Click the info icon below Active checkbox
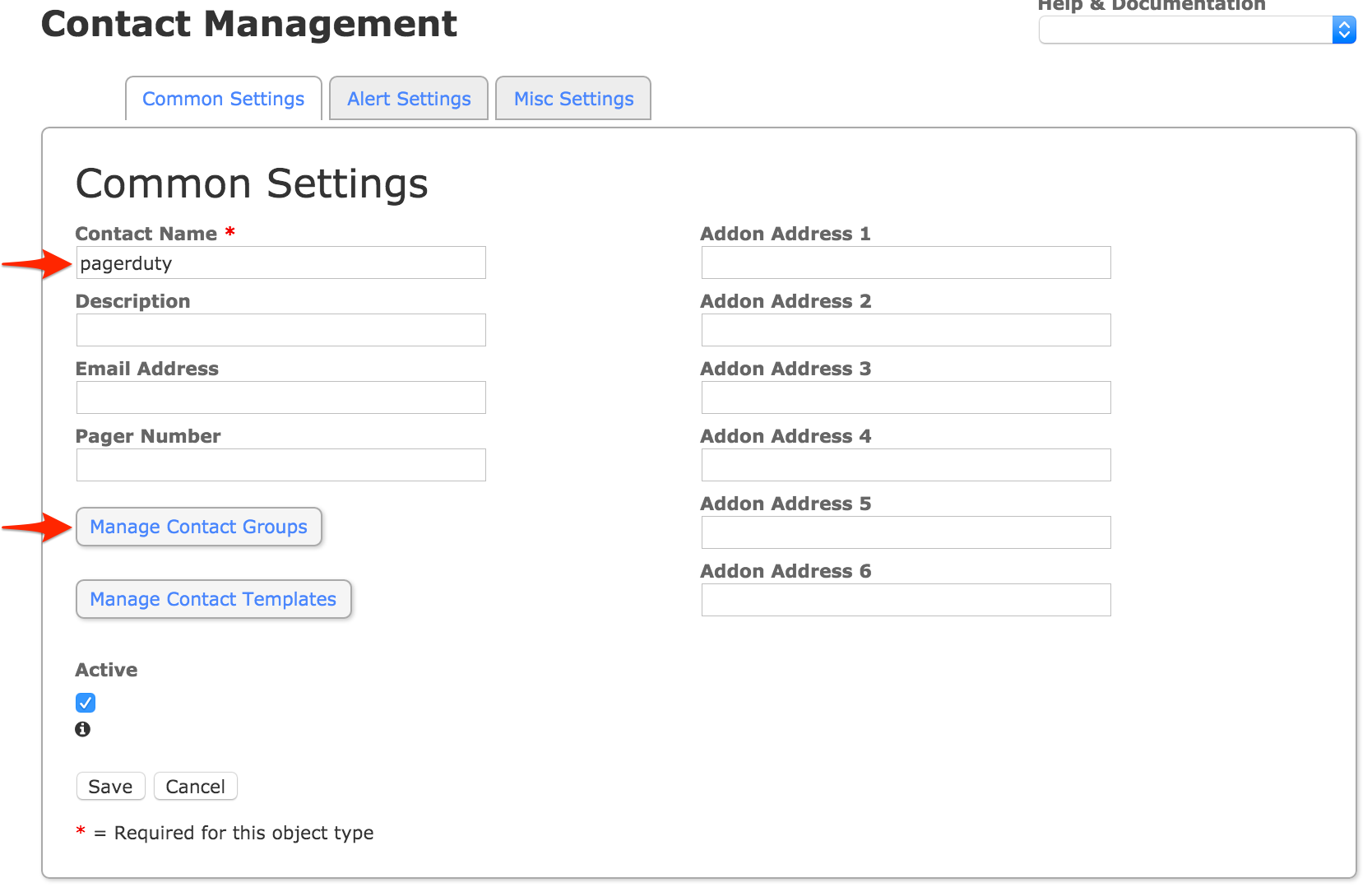This screenshot has height=892, width=1372. coord(82,729)
